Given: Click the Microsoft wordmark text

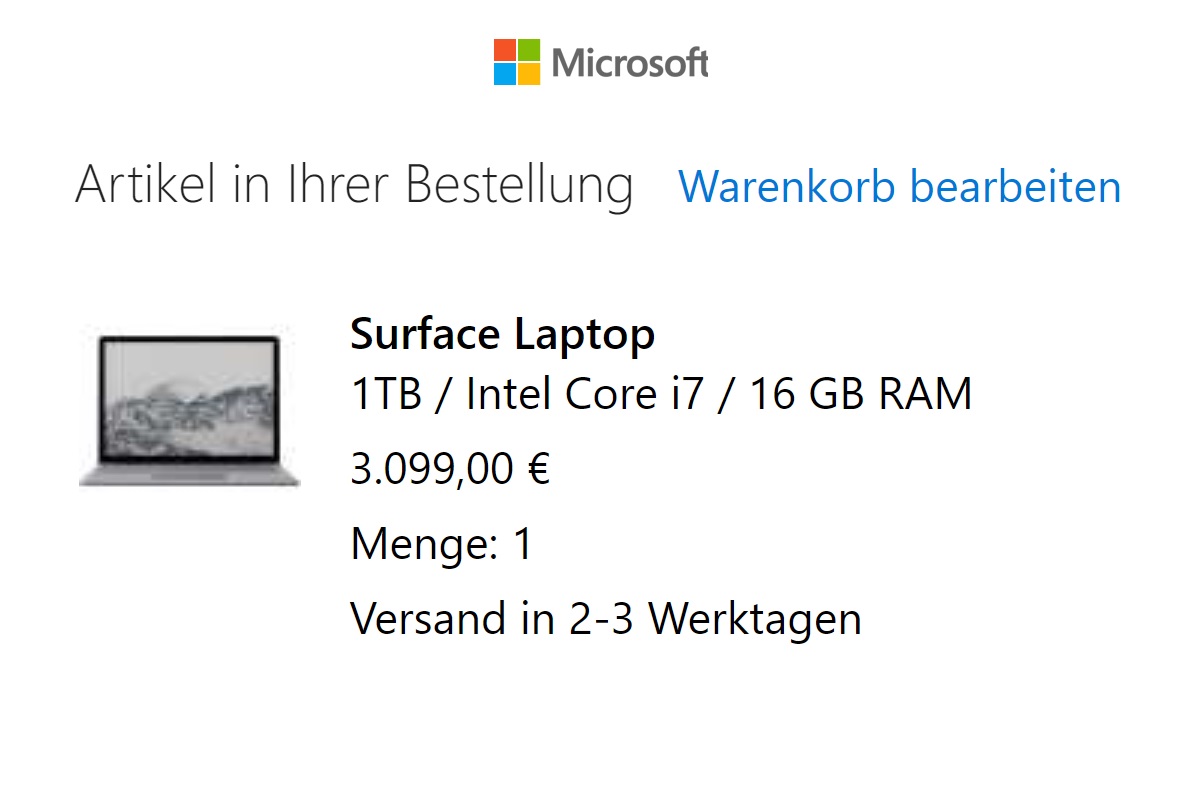Looking at the screenshot, I should 630,64.
